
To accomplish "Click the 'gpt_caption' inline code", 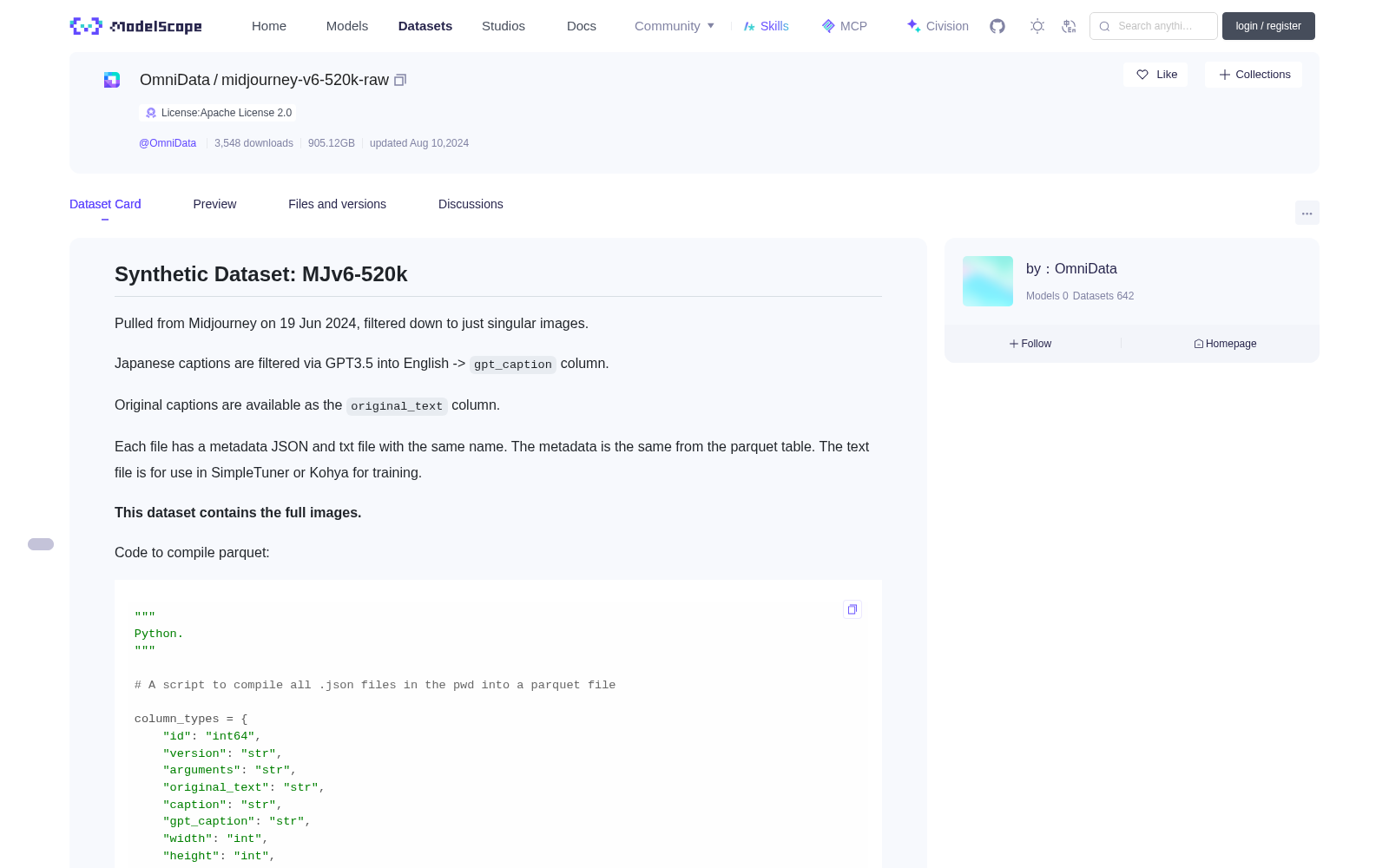I will click(513, 365).
